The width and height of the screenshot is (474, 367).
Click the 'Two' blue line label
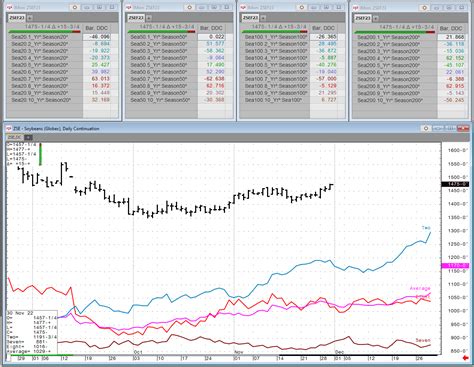pyautogui.click(x=426, y=228)
